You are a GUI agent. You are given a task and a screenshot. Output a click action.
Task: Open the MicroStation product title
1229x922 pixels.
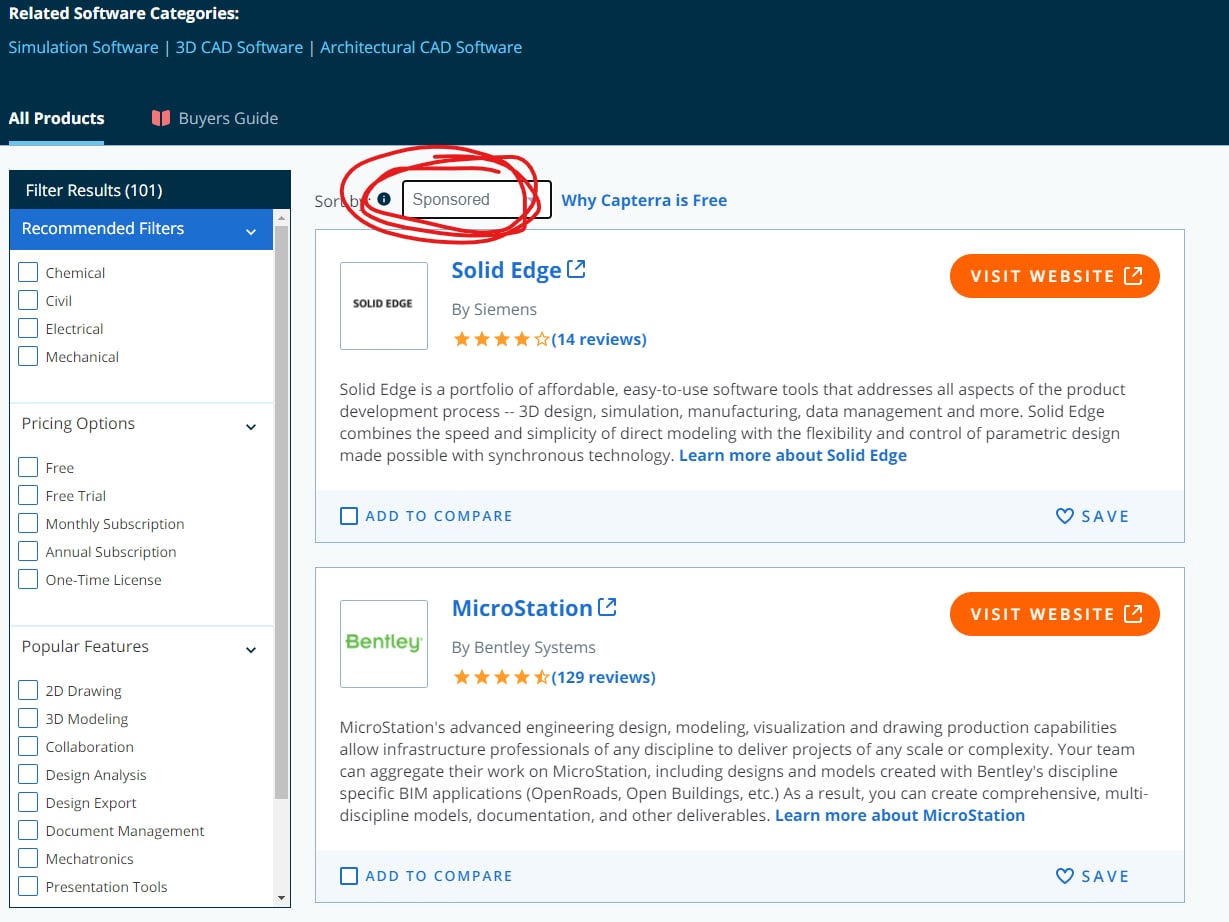(x=522, y=608)
